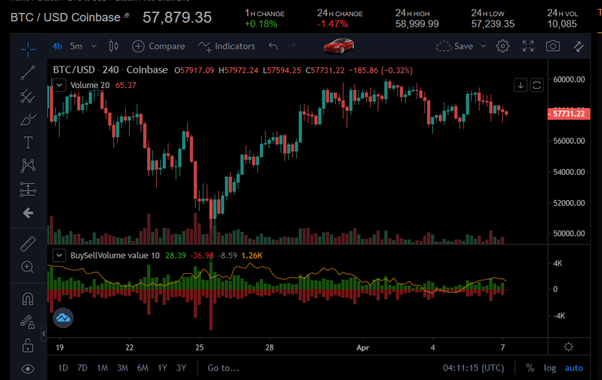Select the 3Y date range

[181, 368]
